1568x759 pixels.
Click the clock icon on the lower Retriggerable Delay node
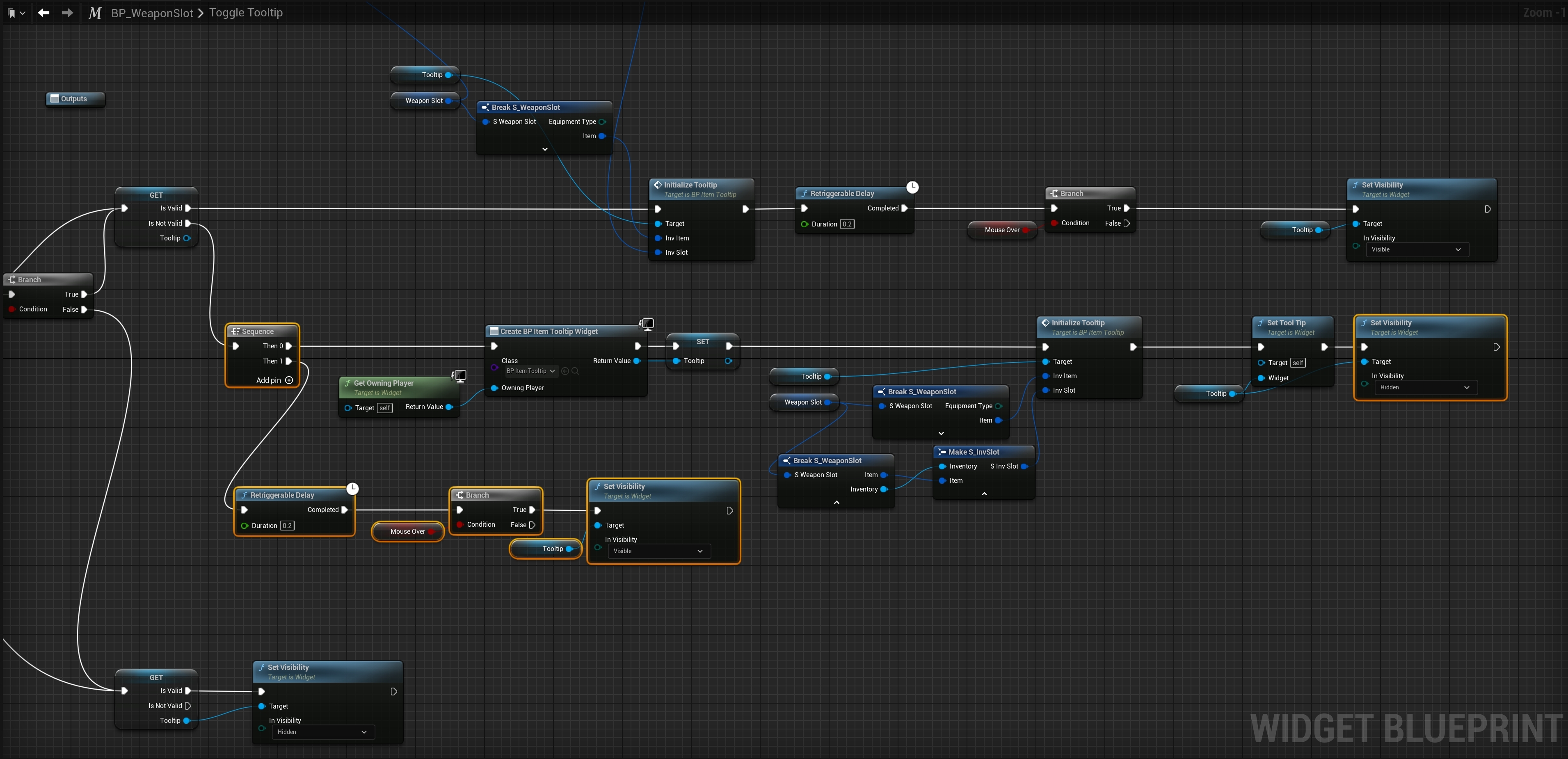(x=353, y=488)
